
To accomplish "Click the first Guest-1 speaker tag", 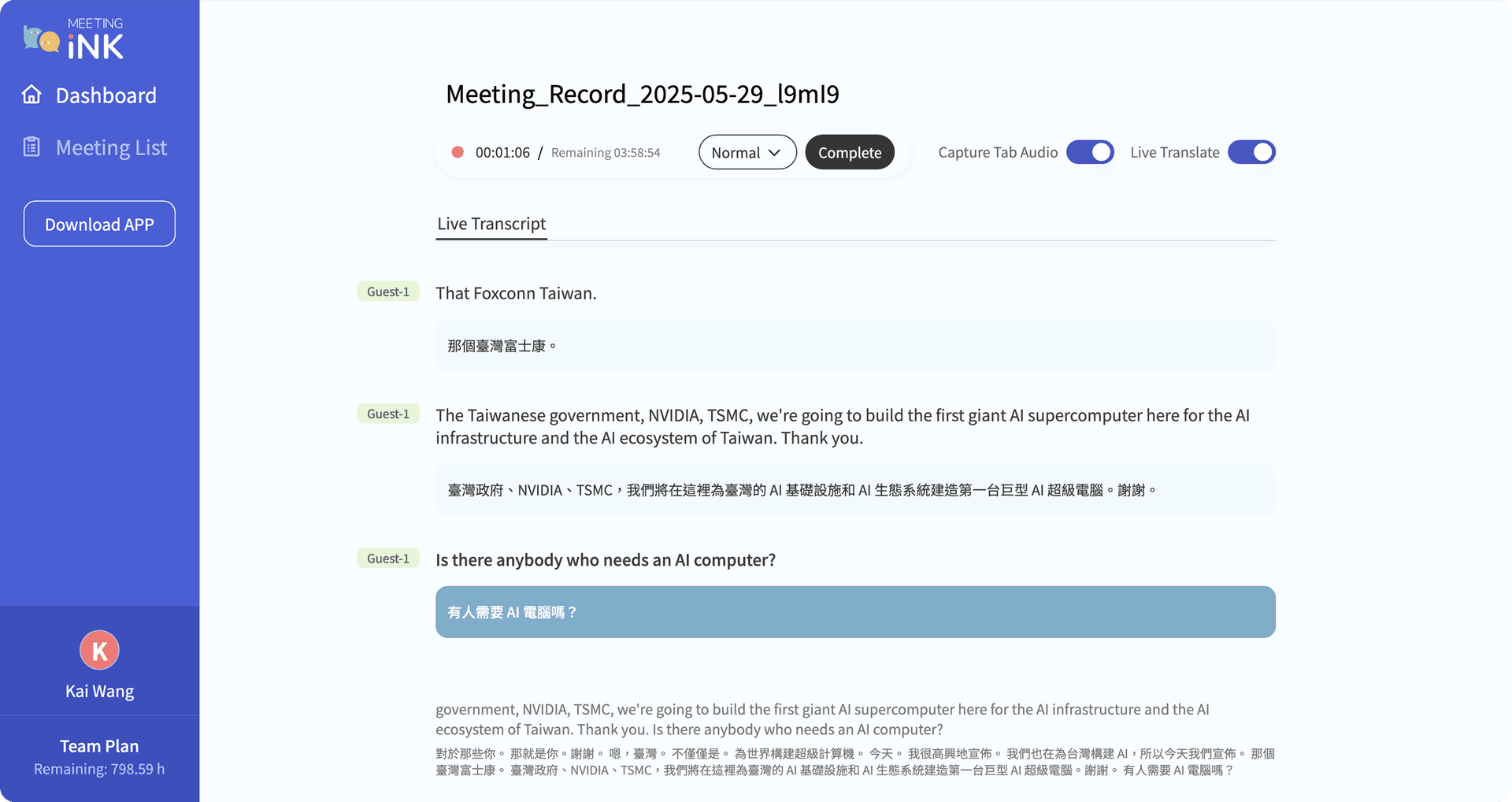I will click(388, 291).
